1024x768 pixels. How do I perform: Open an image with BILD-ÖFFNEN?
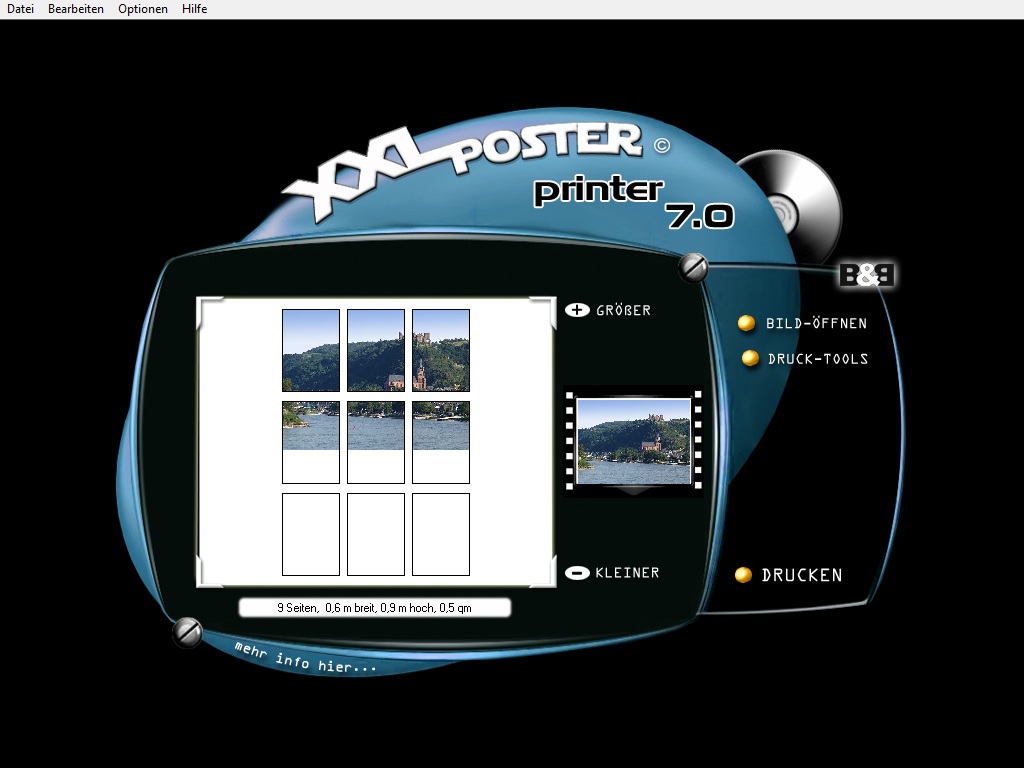[816, 323]
